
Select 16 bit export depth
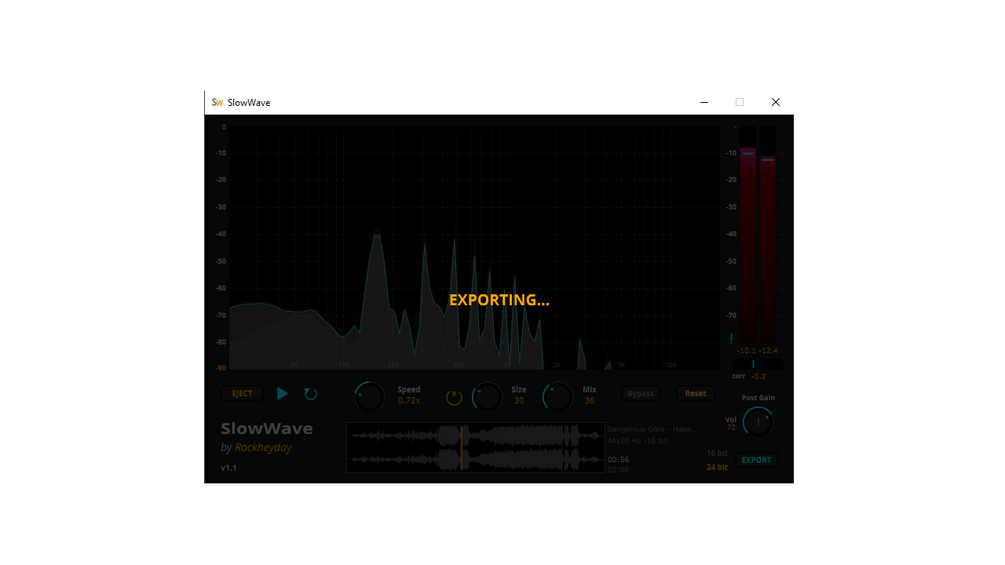pos(717,453)
